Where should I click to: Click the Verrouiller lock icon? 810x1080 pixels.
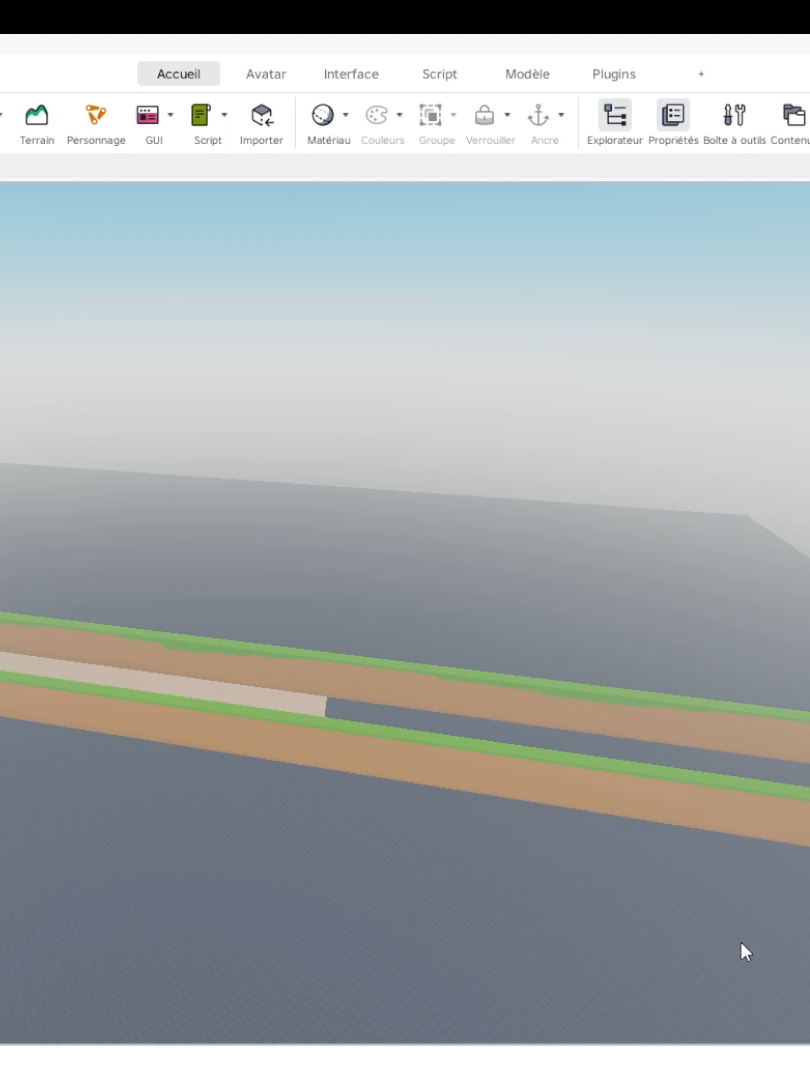click(485, 115)
